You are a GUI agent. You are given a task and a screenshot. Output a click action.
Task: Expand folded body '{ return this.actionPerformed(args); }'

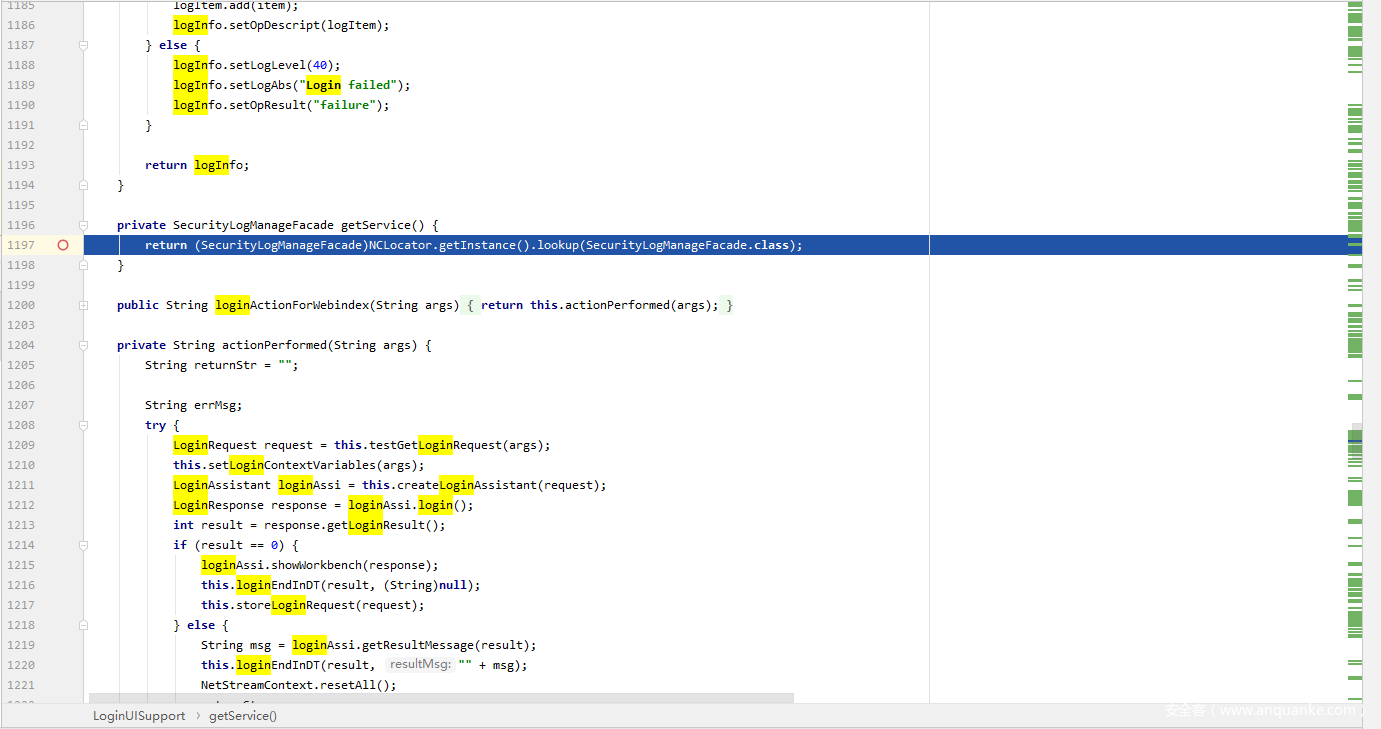[x=600, y=305]
